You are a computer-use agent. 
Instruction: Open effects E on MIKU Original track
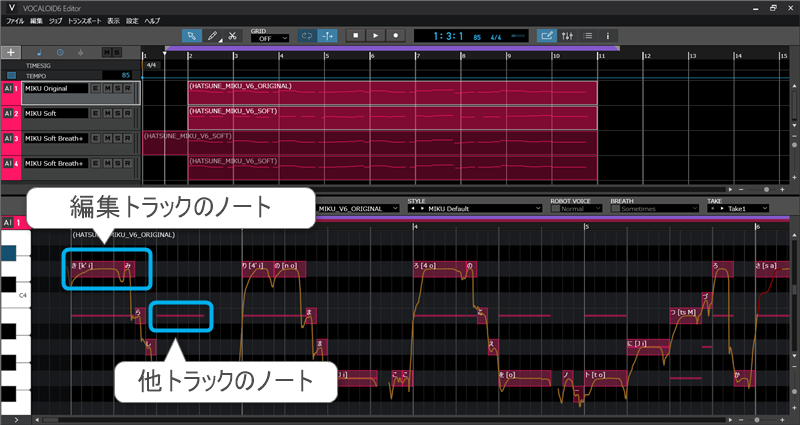(96, 88)
